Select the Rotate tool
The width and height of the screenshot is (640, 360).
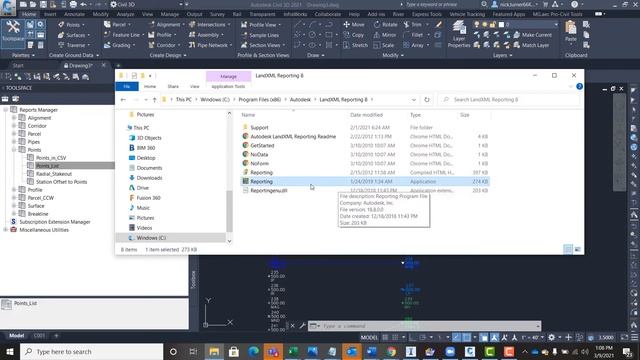point(386,24)
